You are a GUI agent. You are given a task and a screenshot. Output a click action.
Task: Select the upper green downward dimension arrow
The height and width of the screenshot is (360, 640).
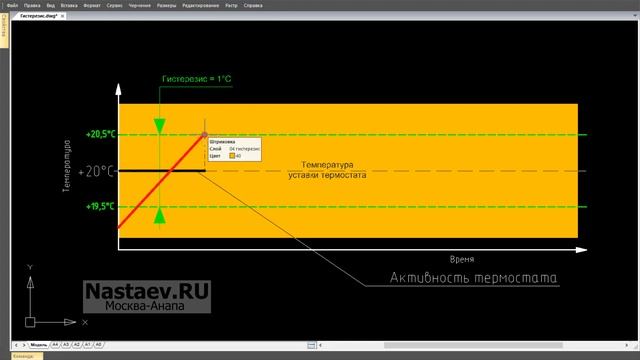159,126
